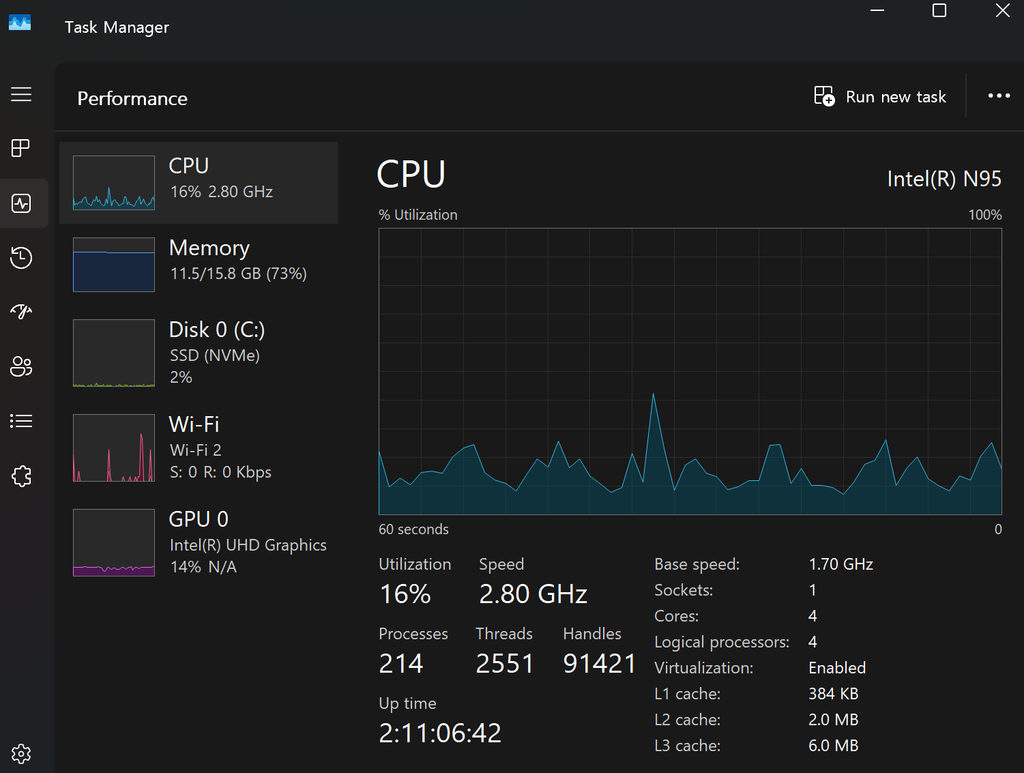Viewport: 1024px width, 773px height.
Task: Open the Details list page icon
Action: coord(21,421)
